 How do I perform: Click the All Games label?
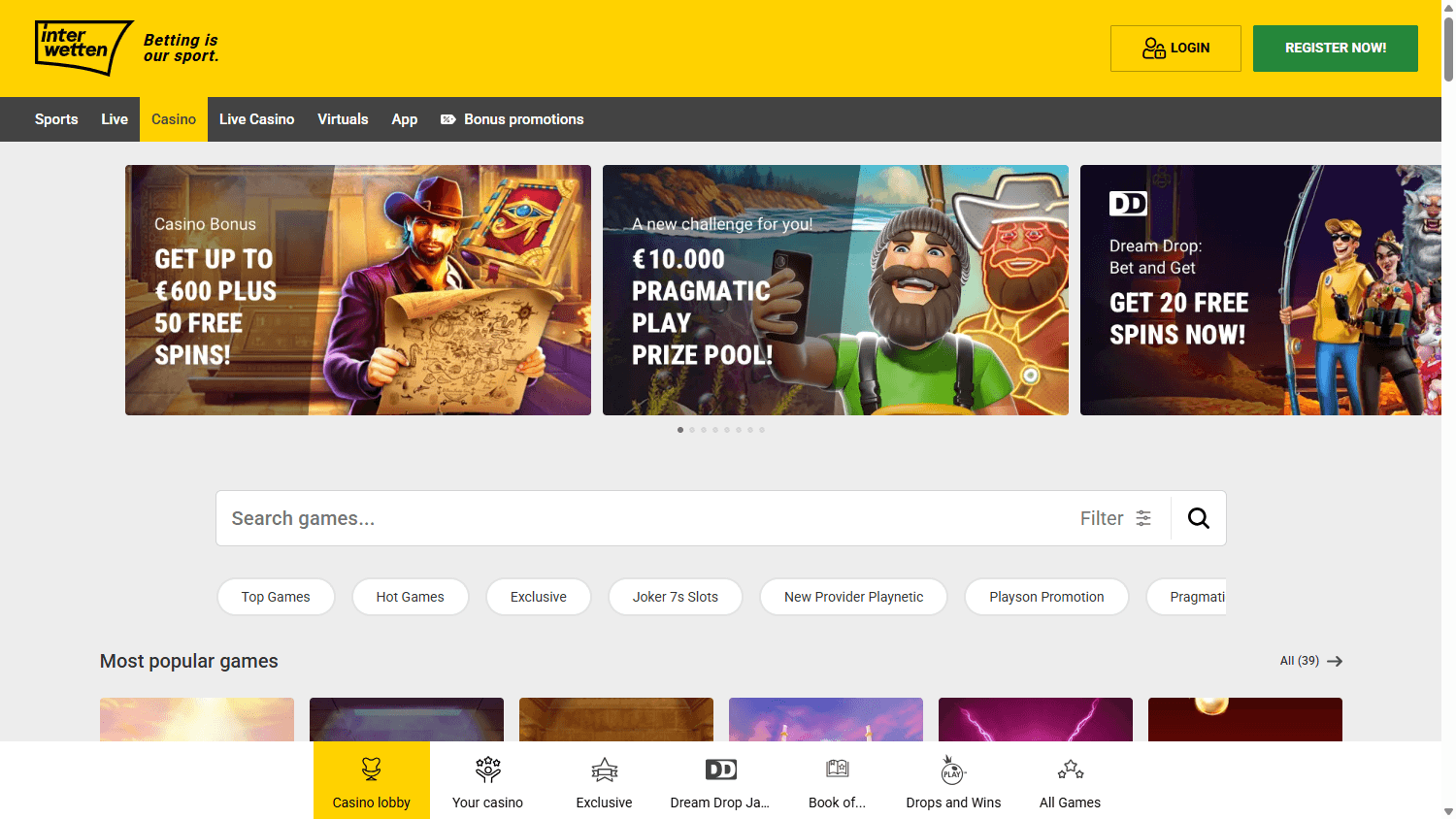coord(1070,803)
